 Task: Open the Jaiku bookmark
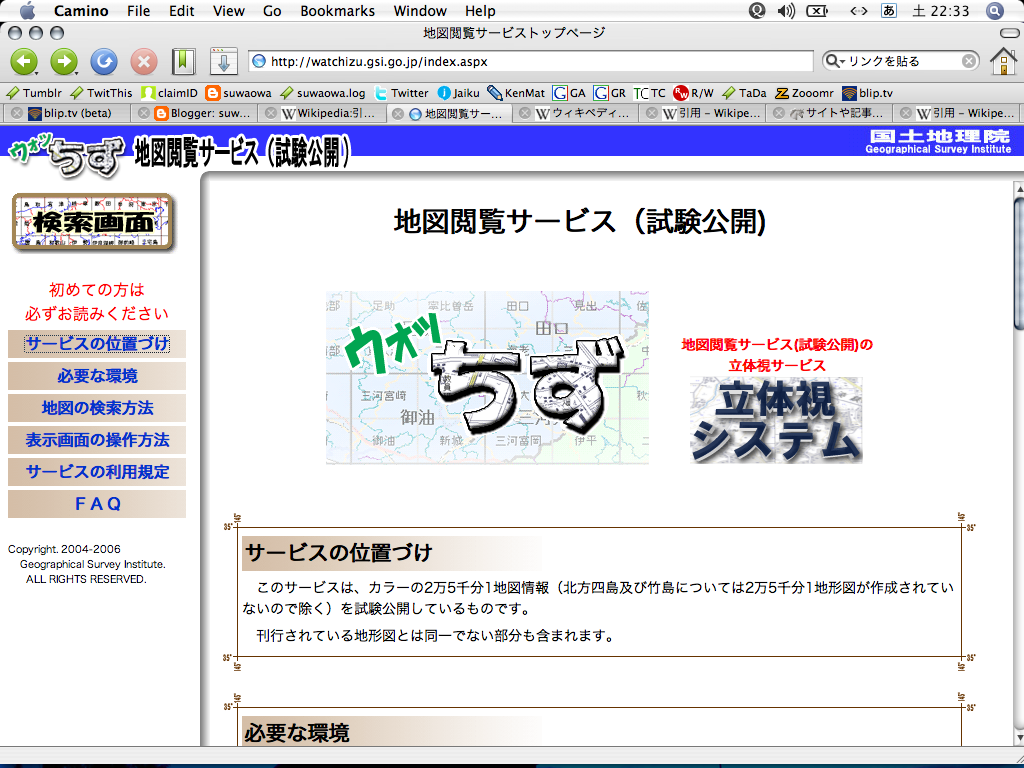tap(458, 93)
